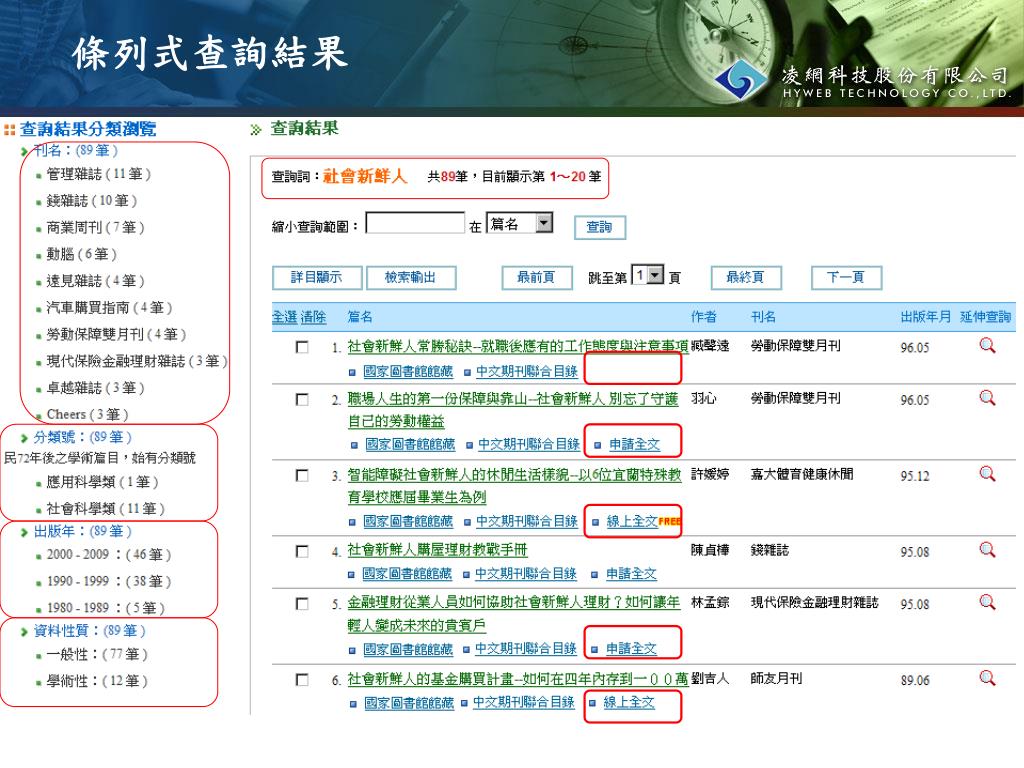This screenshot has height=768, width=1024.
Task: Select 一般性 (77筆) material type
Action: point(97,654)
